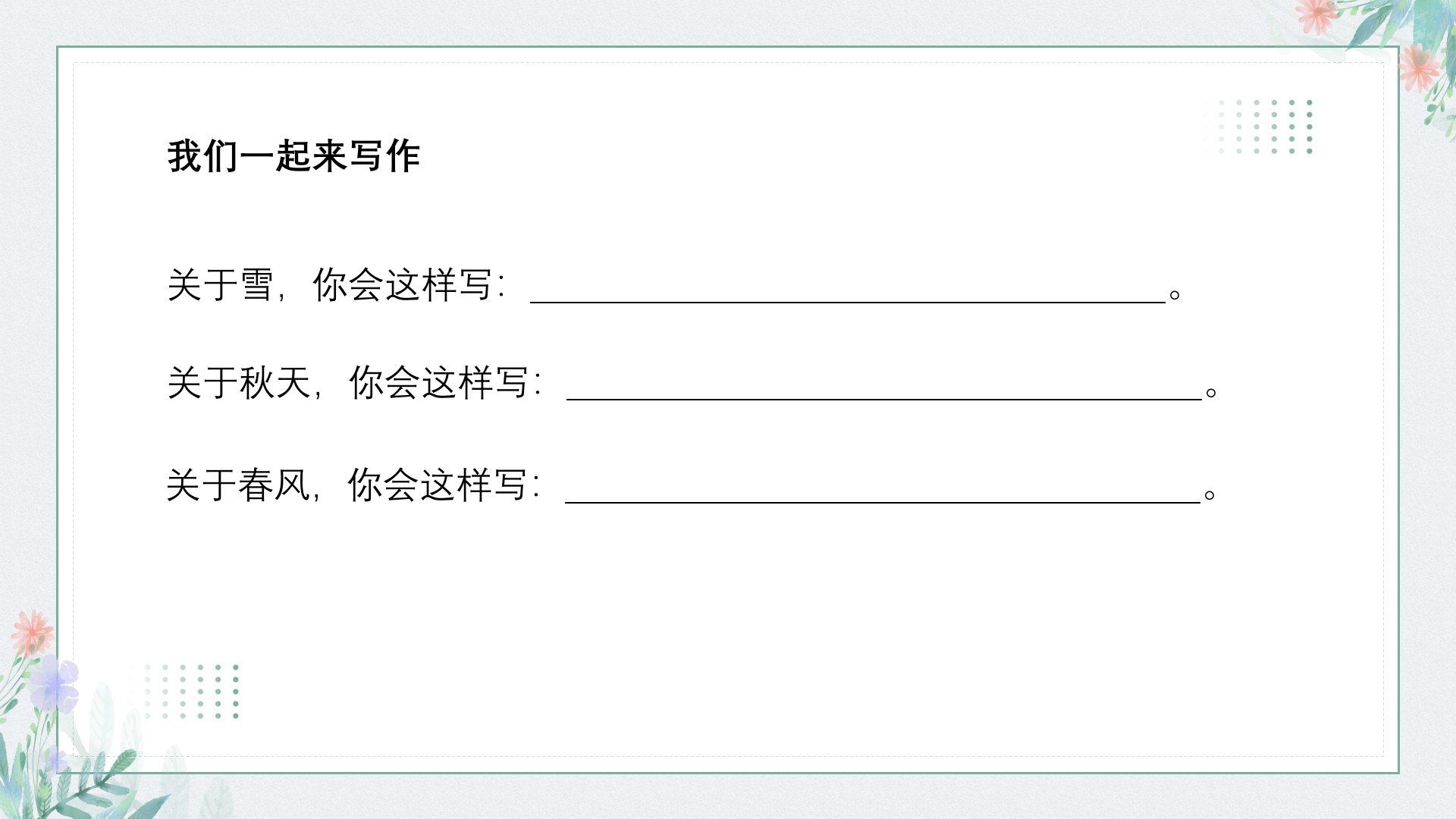
Task: Click the character 雪 in the first prompt
Action: click(x=256, y=286)
